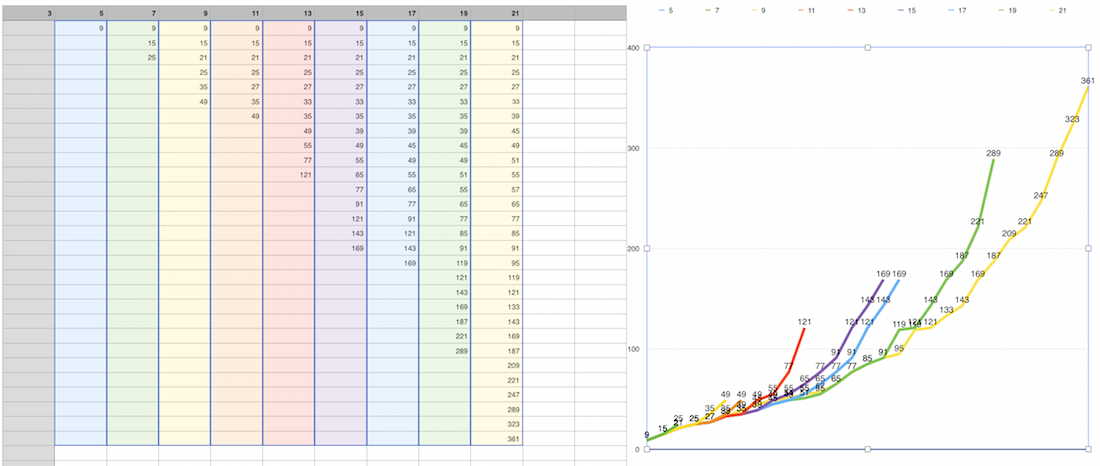This screenshot has height=466, width=1100.
Task: Click the 247 data label on chart
Action: pyautogui.click(x=1040, y=195)
